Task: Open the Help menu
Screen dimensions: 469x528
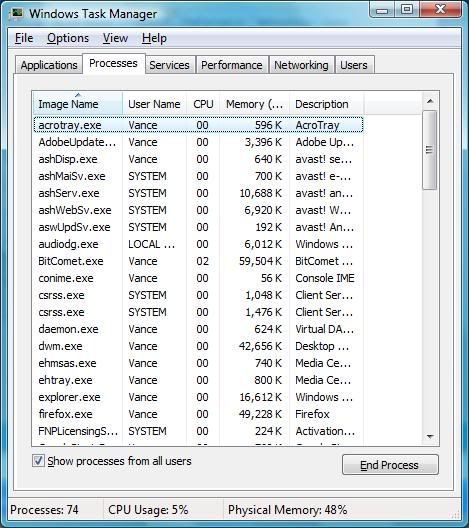Action: 154,38
